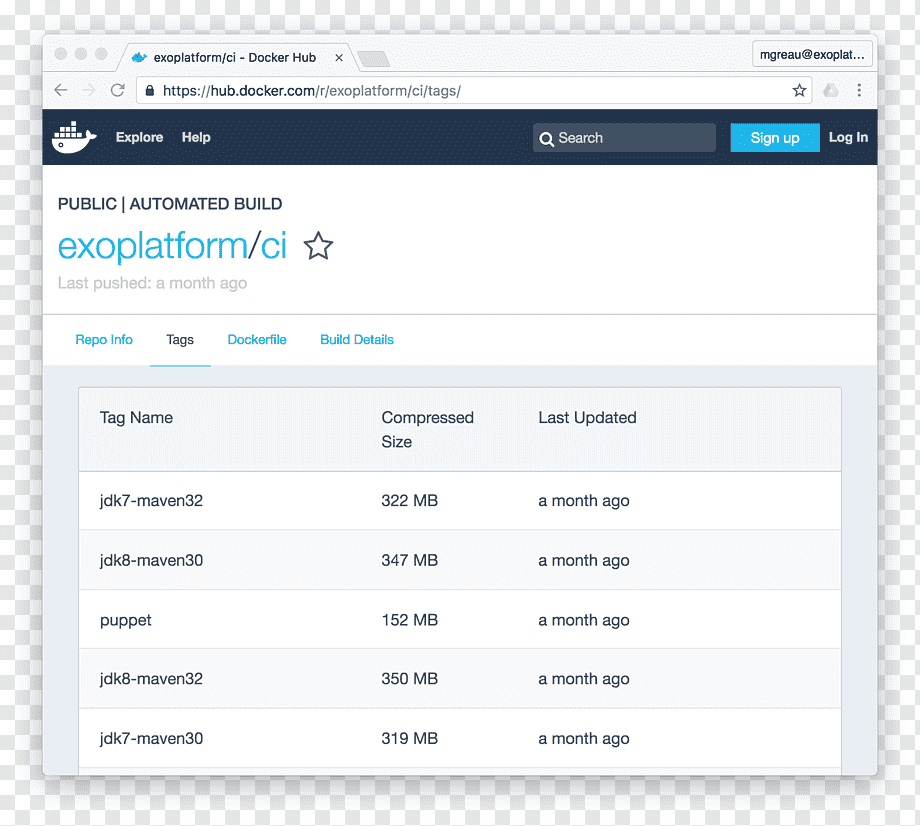Open the Help menu
This screenshot has height=826, width=920.
196,137
